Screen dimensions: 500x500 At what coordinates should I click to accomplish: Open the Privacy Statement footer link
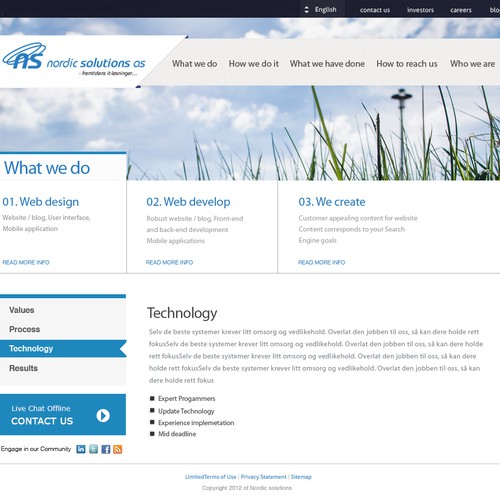(x=263, y=477)
